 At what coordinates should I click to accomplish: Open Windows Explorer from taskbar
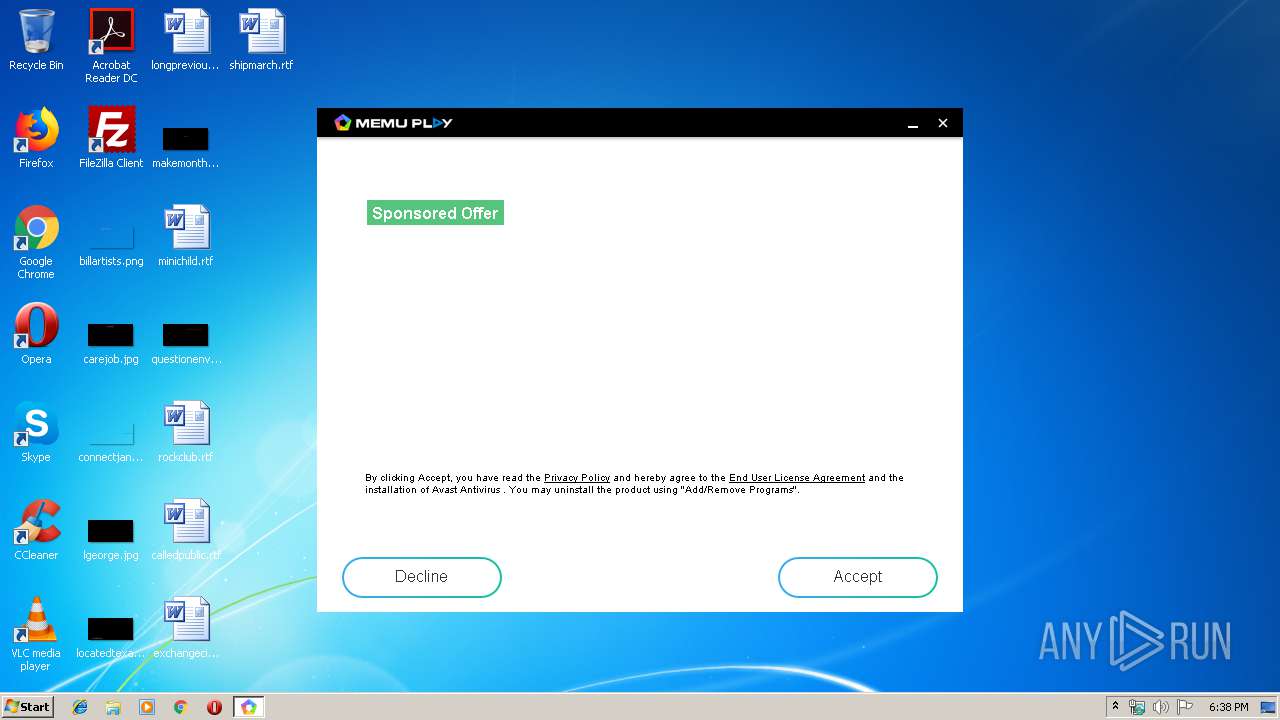(113, 707)
